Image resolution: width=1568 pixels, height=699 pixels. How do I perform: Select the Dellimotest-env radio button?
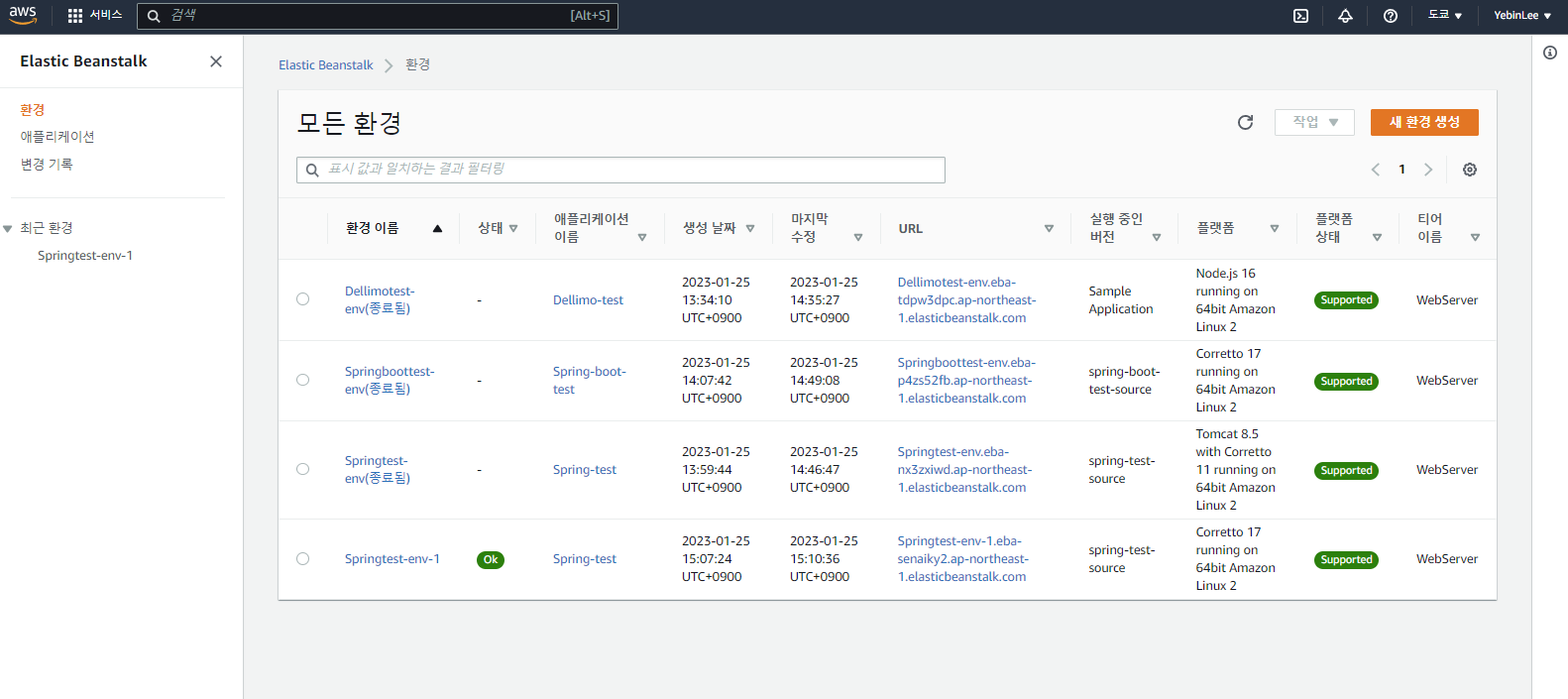[303, 299]
